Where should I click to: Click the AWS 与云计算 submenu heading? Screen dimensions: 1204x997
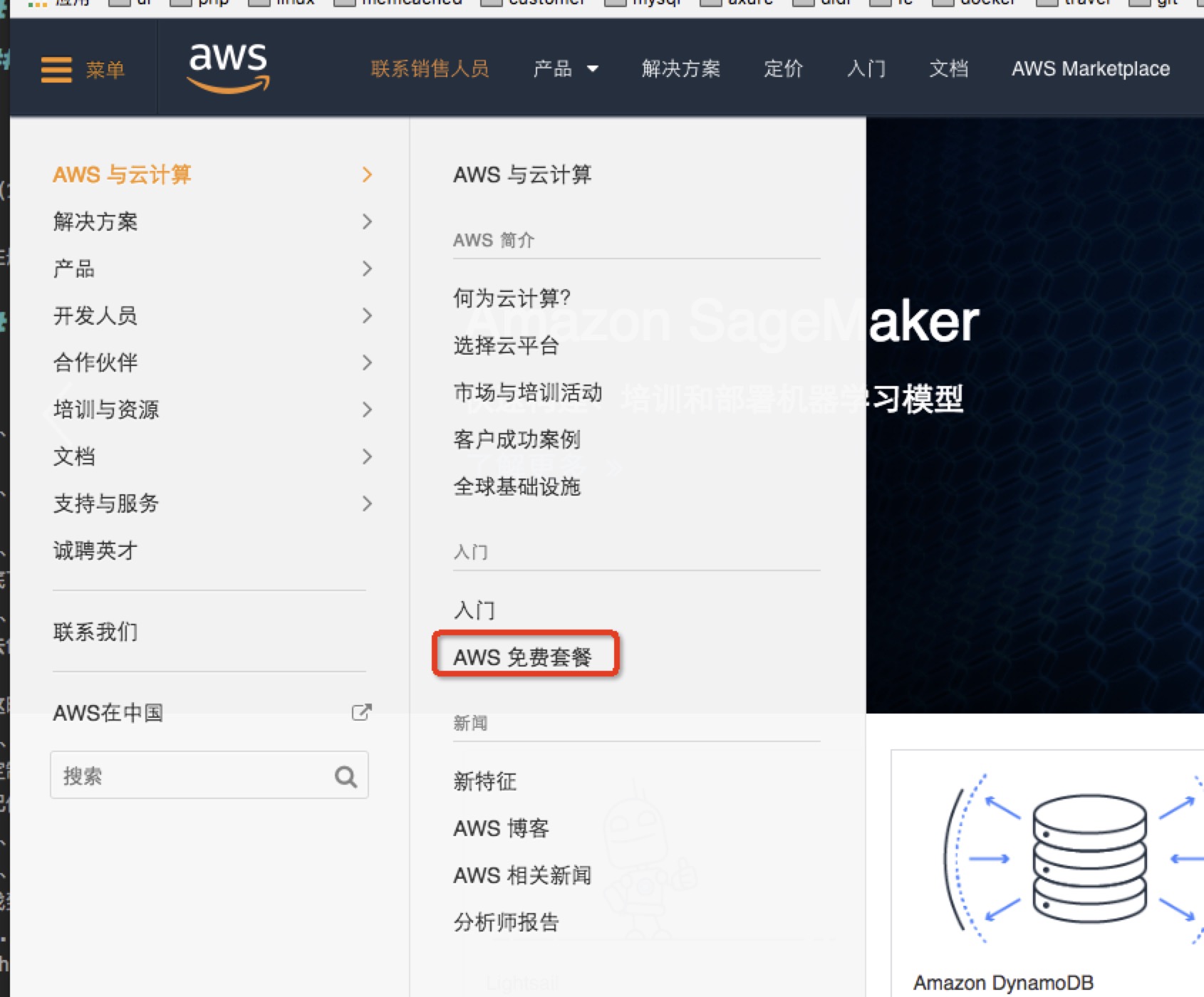tap(522, 174)
